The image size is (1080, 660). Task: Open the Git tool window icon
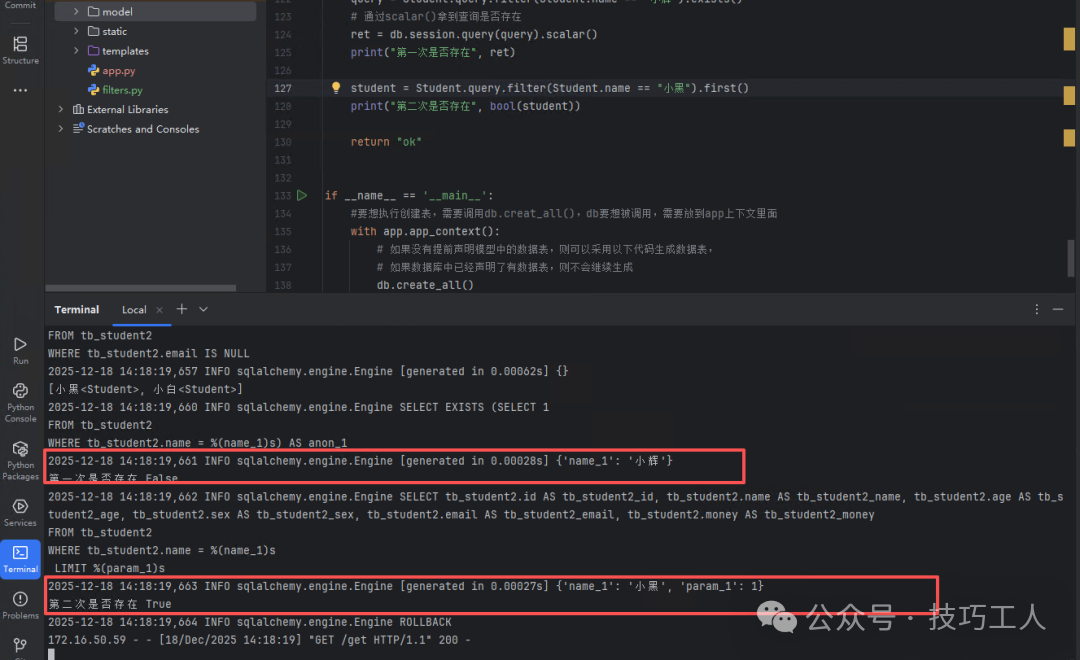20,646
